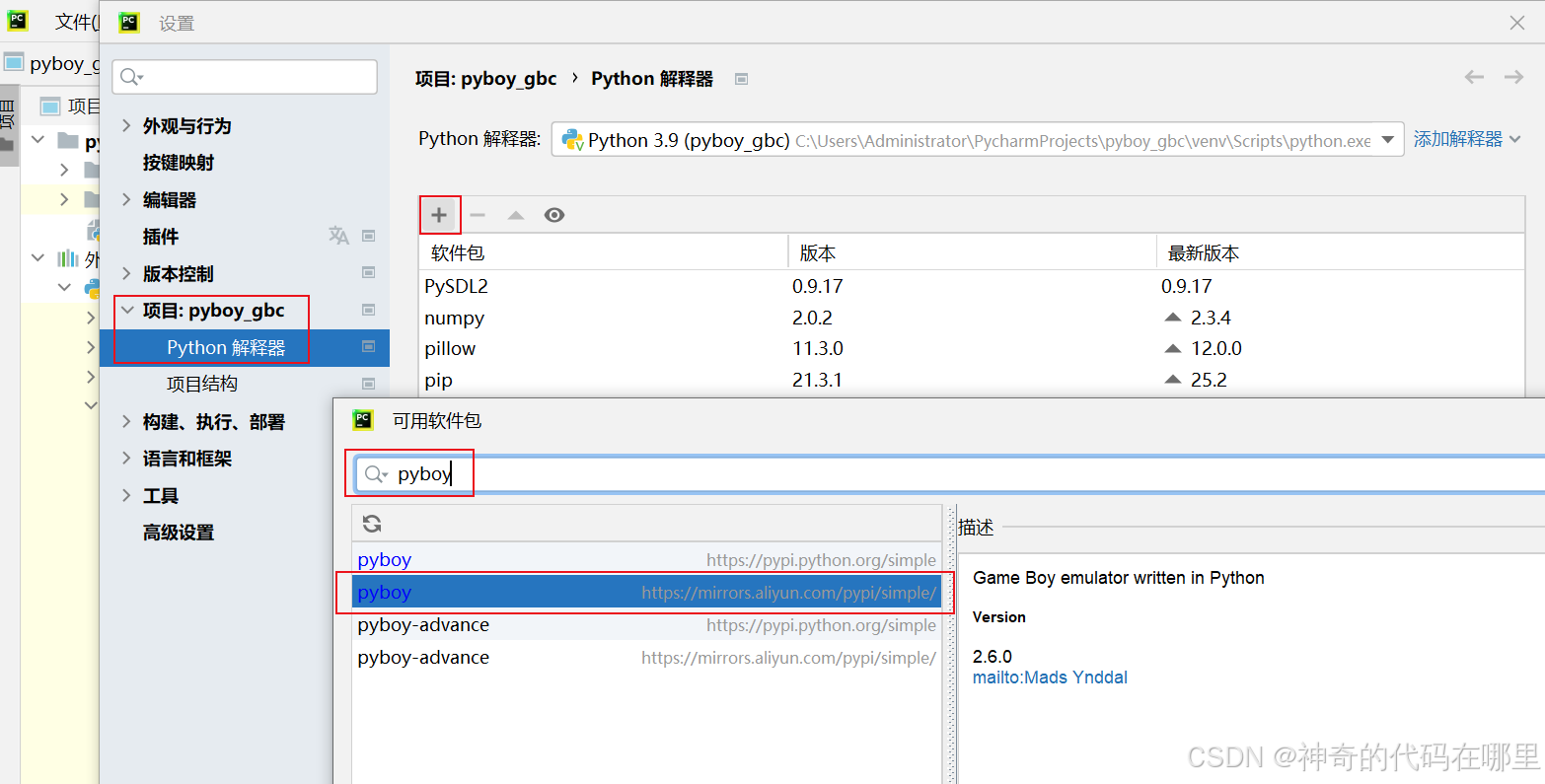Select pyboy from pypi.python.org source

[646, 560]
